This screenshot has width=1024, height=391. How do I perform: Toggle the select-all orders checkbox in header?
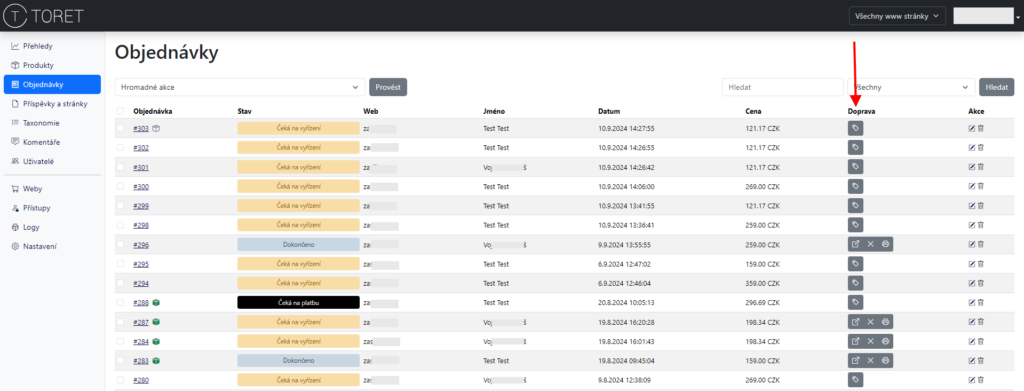pos(120,112)
